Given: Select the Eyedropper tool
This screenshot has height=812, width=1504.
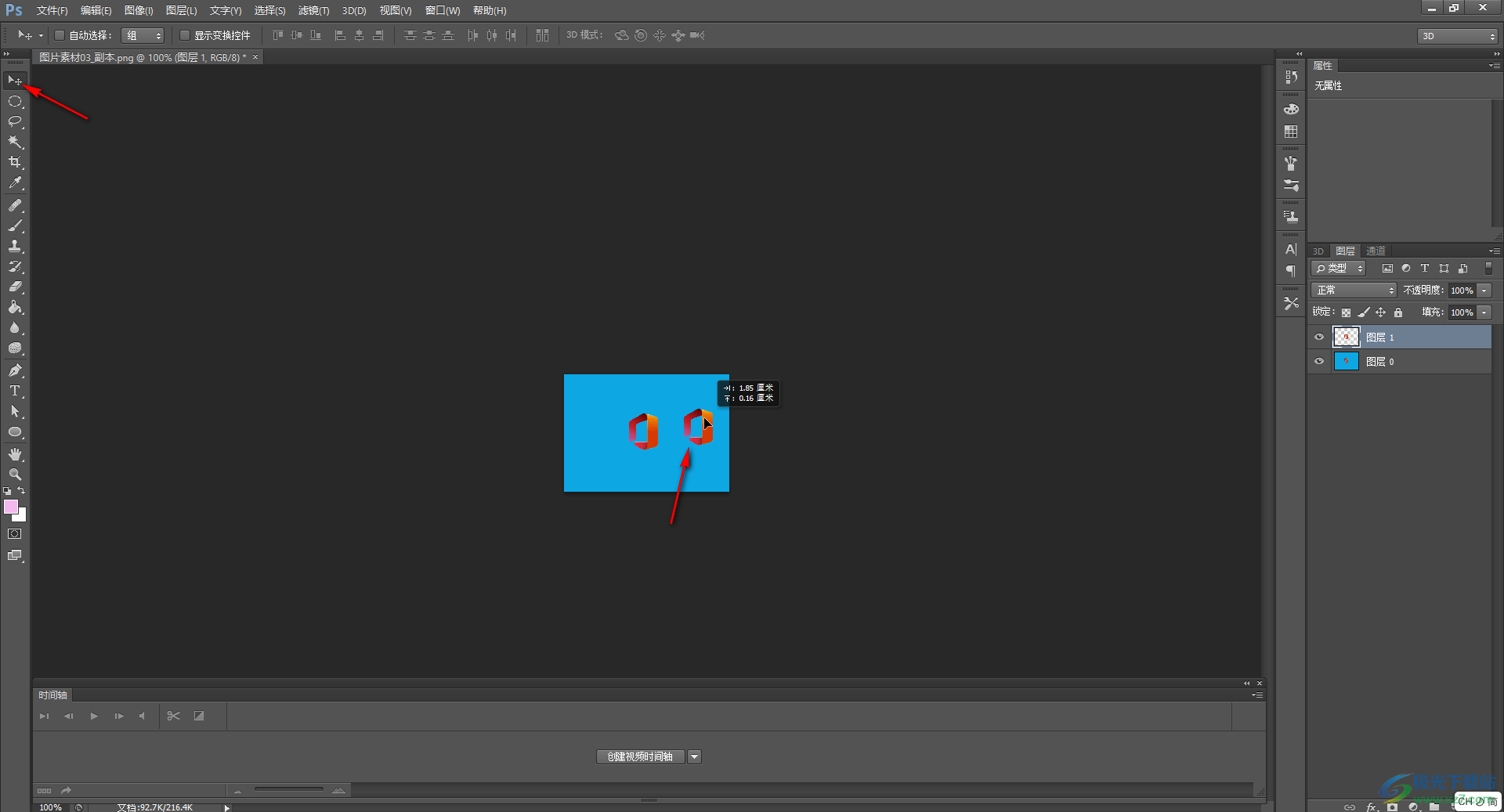Looking at the screenshot, I should (15, 182).
